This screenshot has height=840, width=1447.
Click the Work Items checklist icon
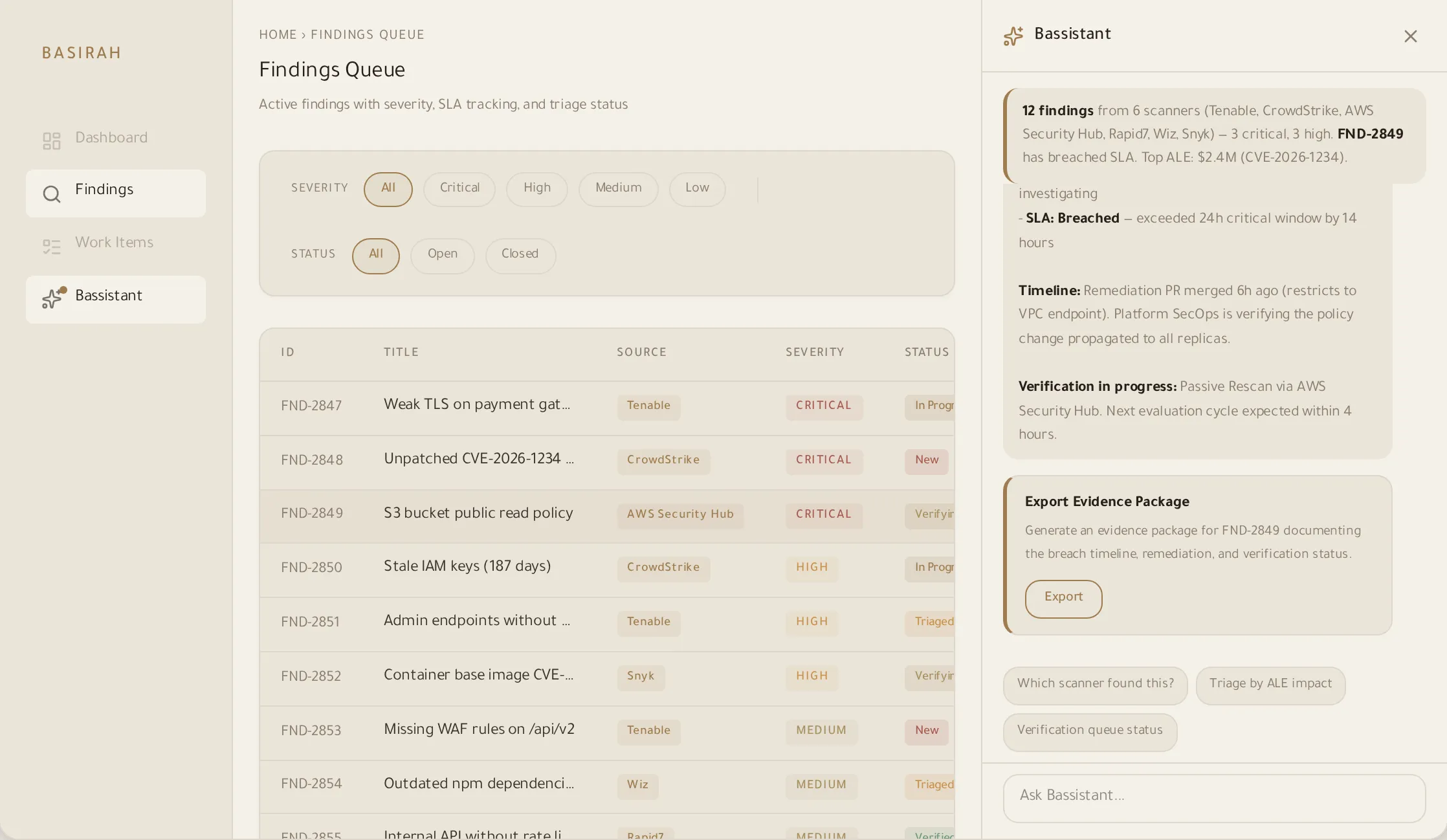click(x=52, y=246)
